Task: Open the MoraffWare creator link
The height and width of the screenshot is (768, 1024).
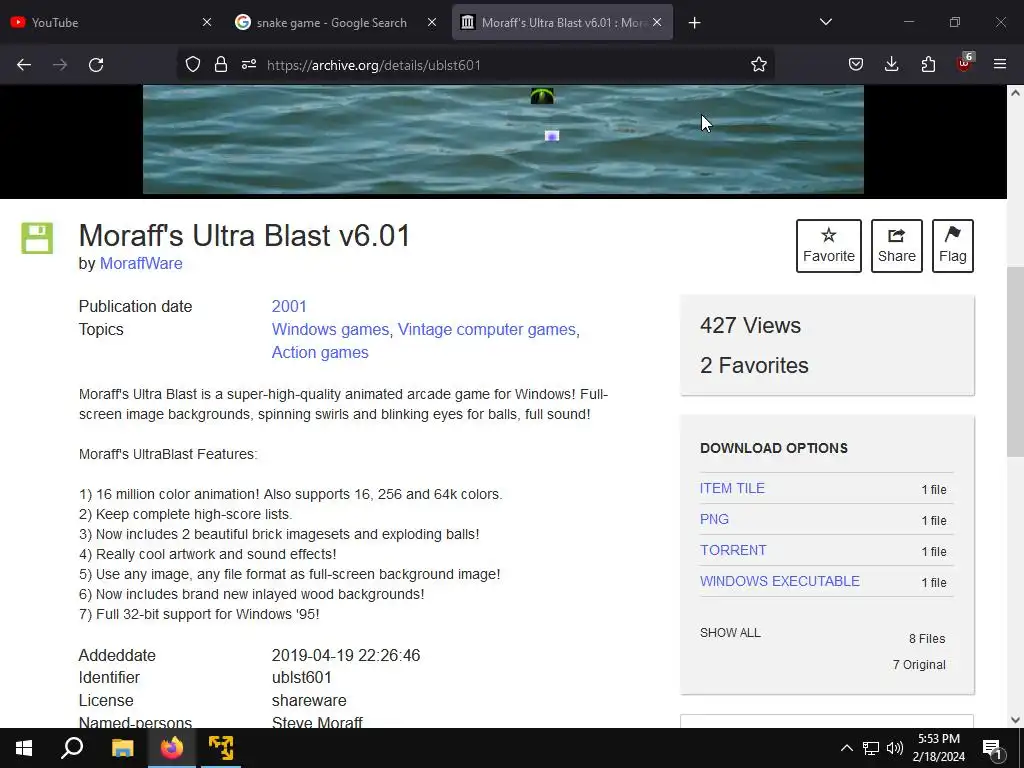Action: (x=141, y=263)
